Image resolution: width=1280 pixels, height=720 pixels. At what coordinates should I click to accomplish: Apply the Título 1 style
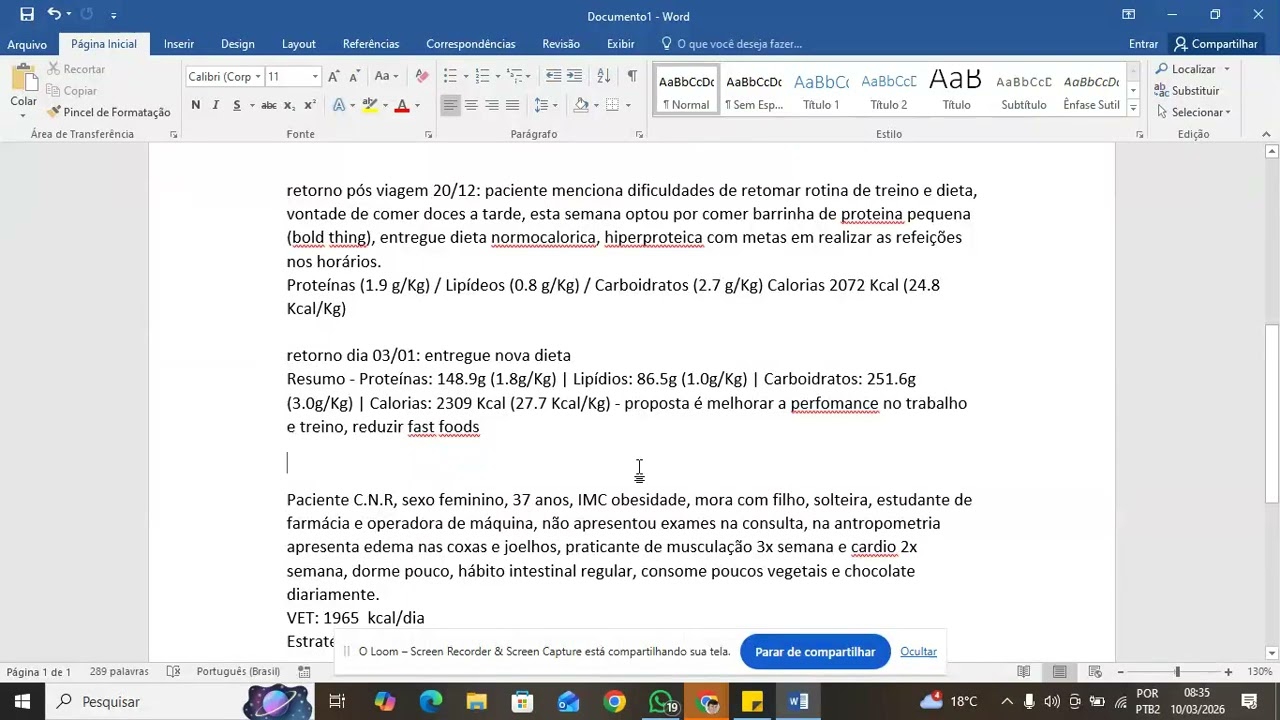pos(821,90)
